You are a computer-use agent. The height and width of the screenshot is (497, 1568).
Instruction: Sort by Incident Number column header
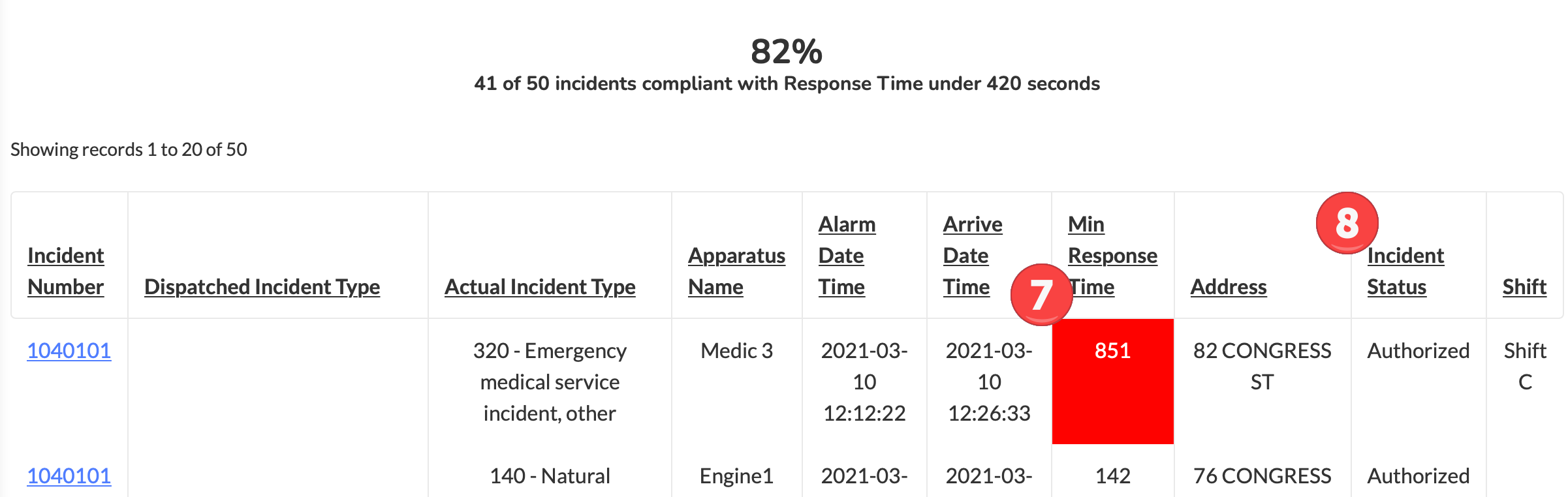tap(66, 271)
